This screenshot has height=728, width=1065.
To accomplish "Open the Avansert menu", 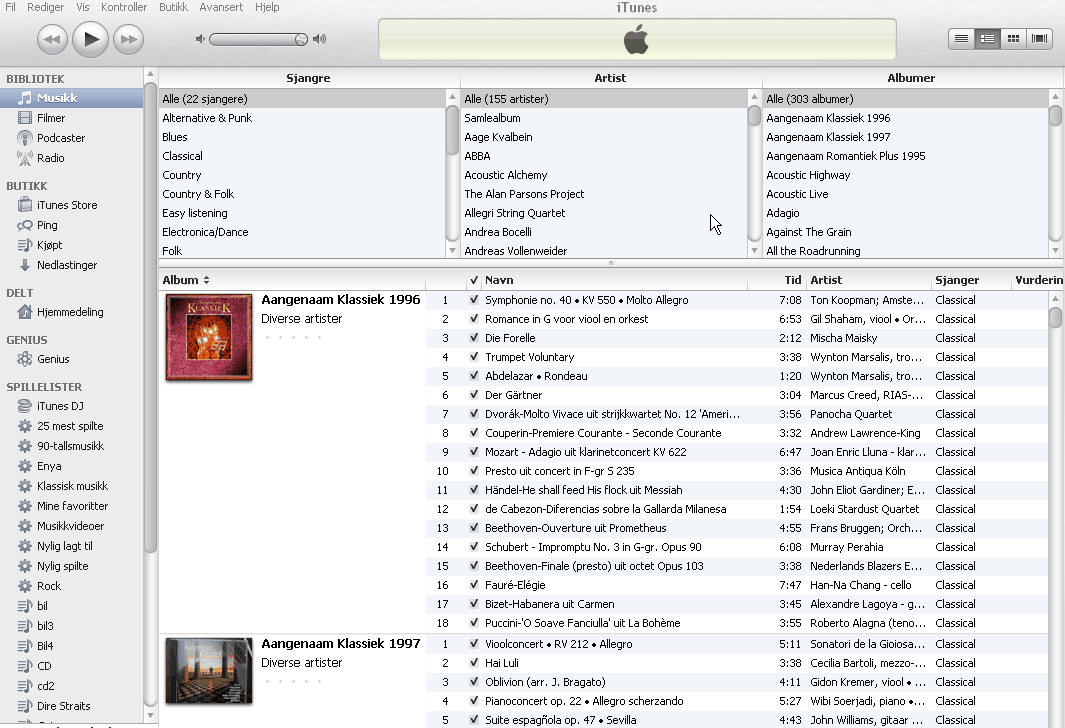I will pos(221,7).
